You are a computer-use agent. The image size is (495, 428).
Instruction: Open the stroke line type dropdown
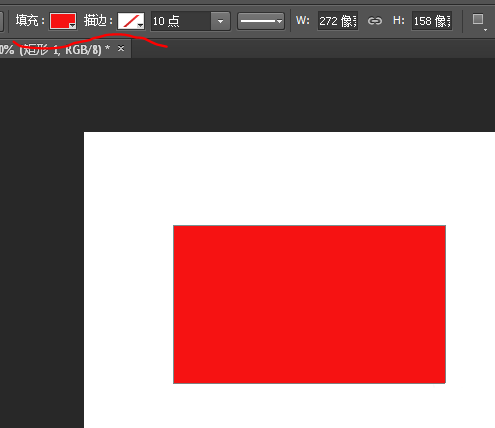point(261,21)
